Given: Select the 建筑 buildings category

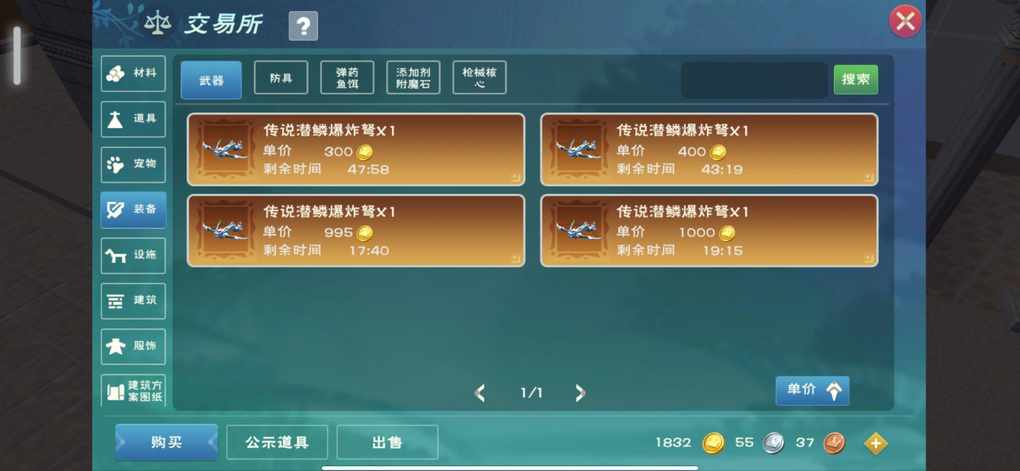Looking at the screenshot, I should 133,301.
